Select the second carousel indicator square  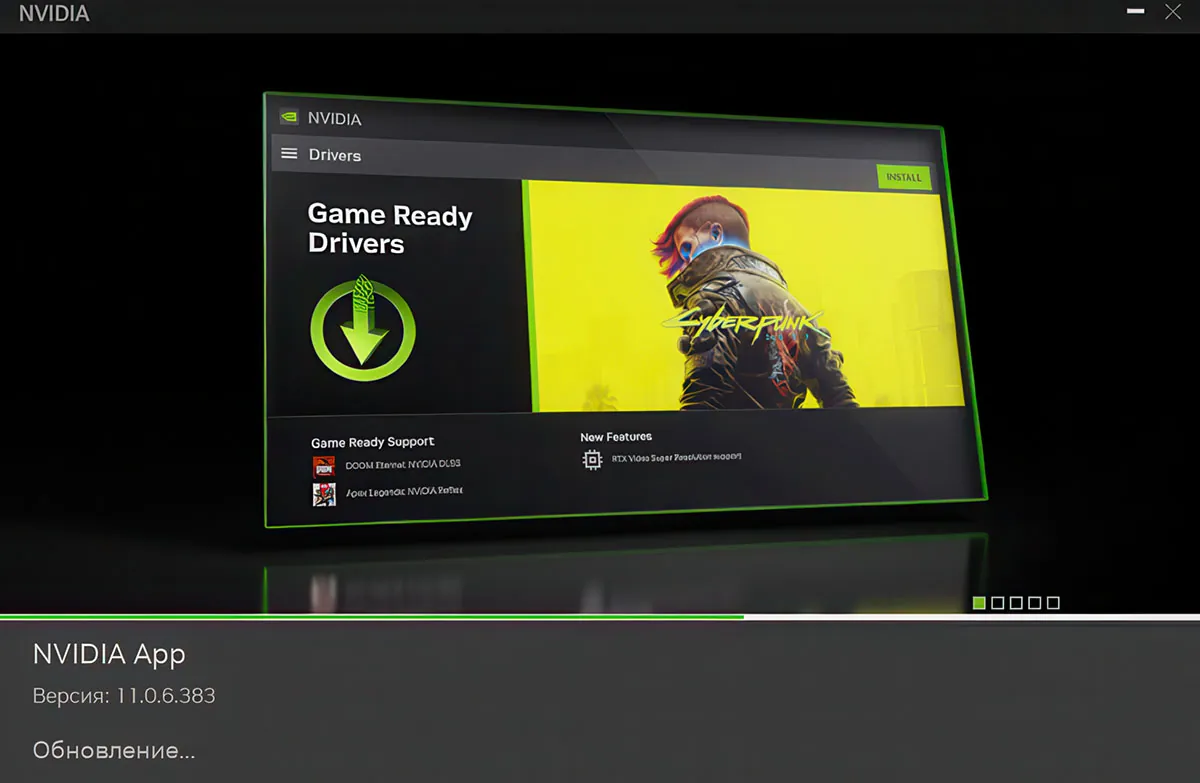pos(996,602)
